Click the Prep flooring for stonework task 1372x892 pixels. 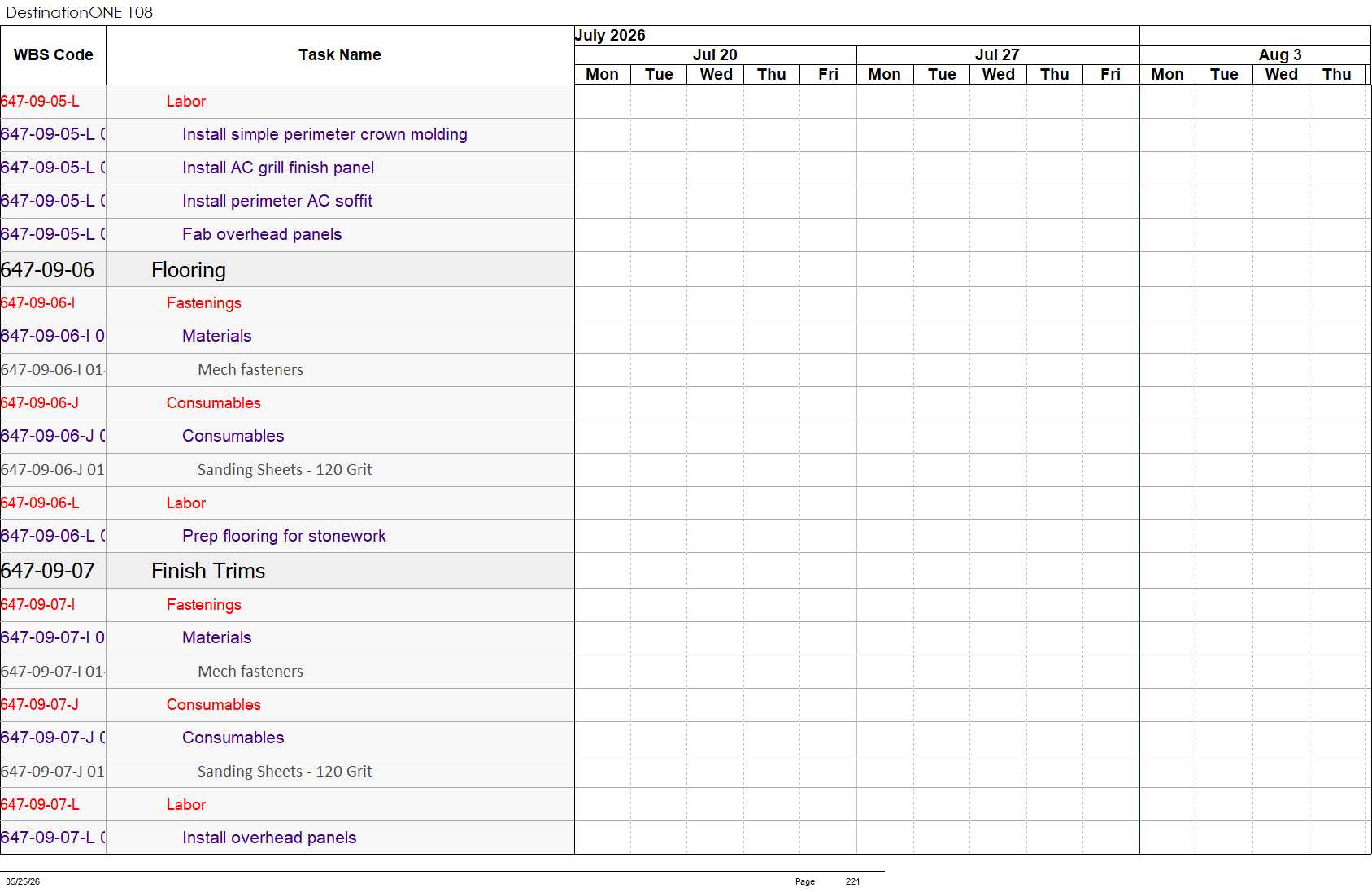(284, 536)
